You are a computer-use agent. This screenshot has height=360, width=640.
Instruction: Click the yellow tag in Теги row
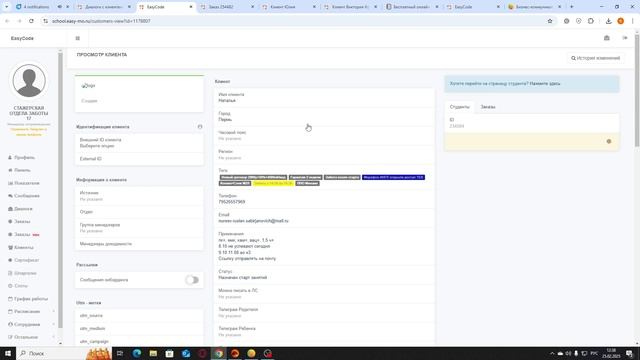(273, 183)
